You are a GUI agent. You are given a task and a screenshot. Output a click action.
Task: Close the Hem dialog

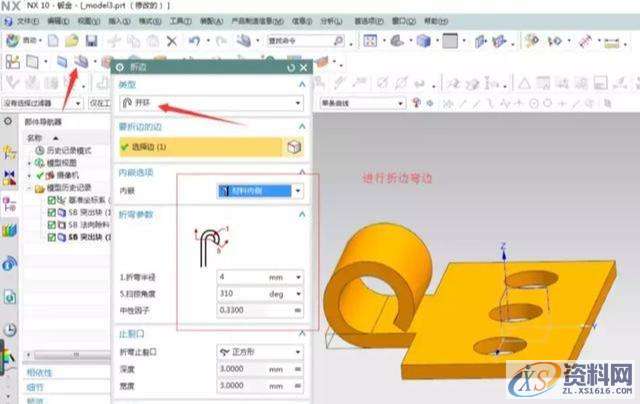pos(303,67)
